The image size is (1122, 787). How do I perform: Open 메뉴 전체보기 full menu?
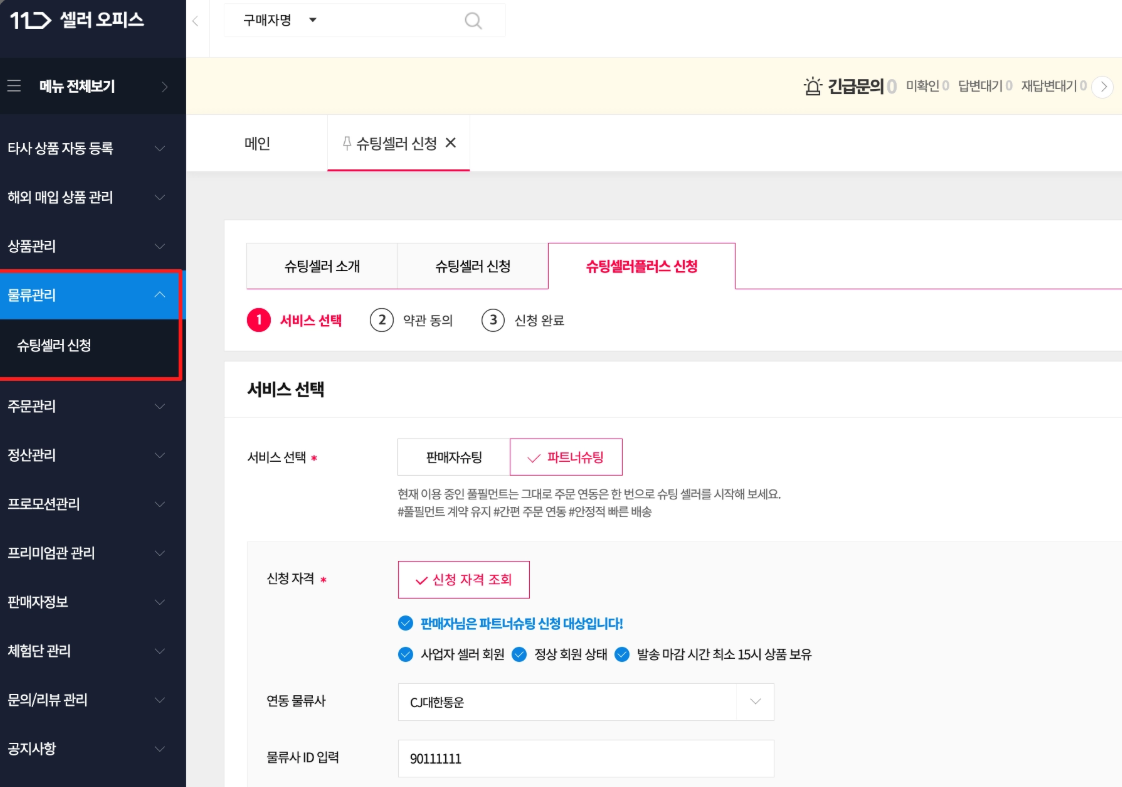(93, 86)
